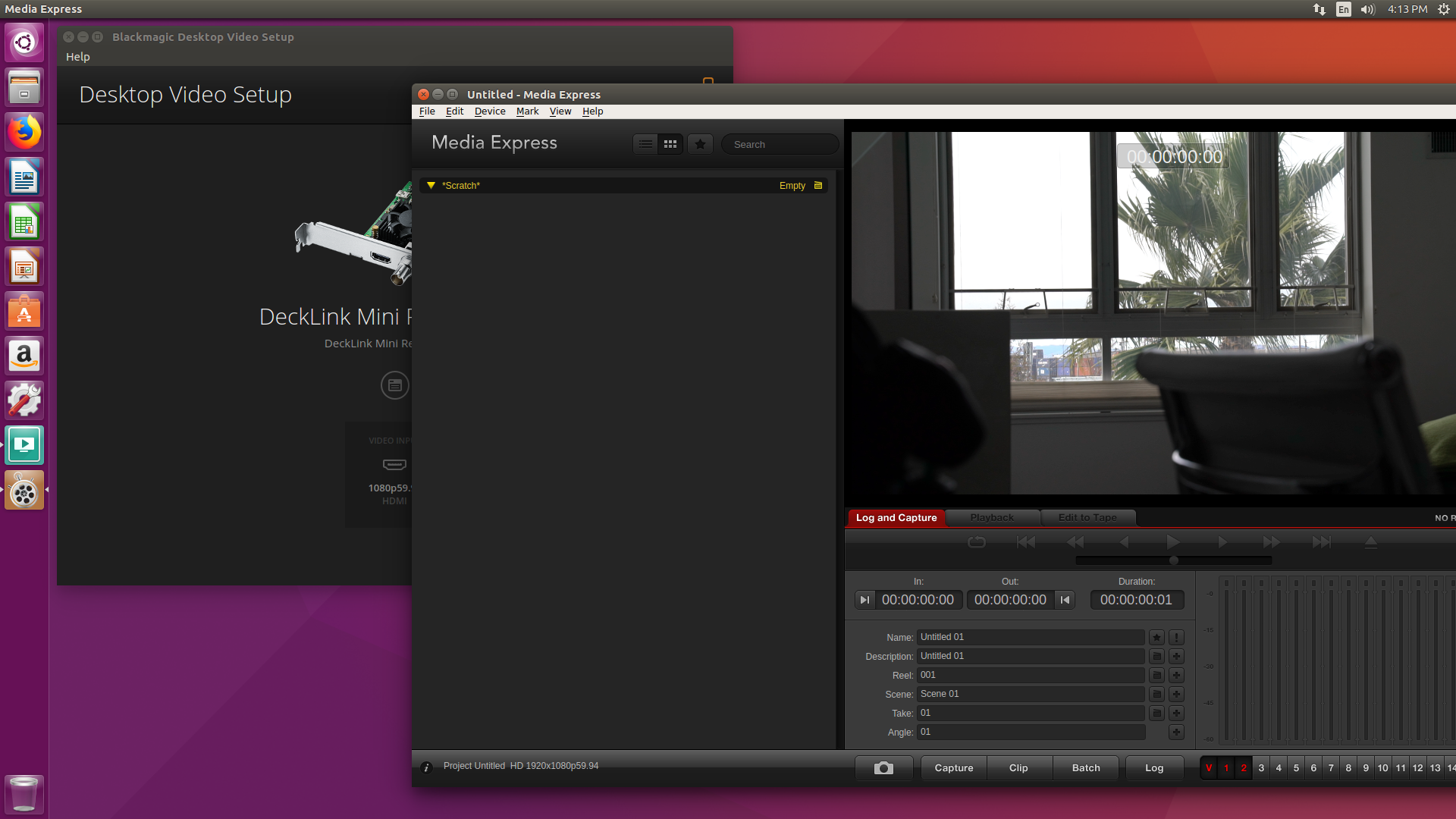
Task: Click the grid view icon in Media Express
Action: pyautogui.click(x=670, y=144)
